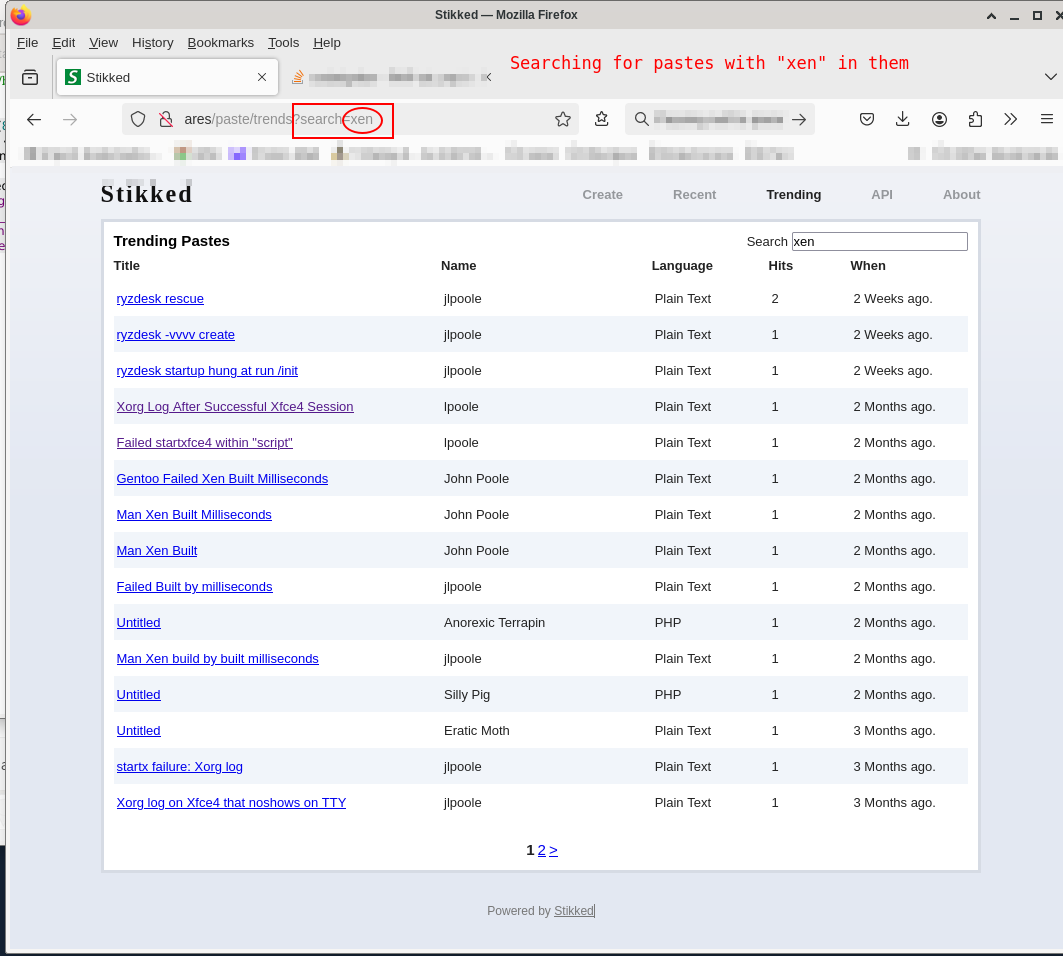The width and height of the screenshot is (1063, 956).
Task: Open the Firefox account icon
Action: 939,120
